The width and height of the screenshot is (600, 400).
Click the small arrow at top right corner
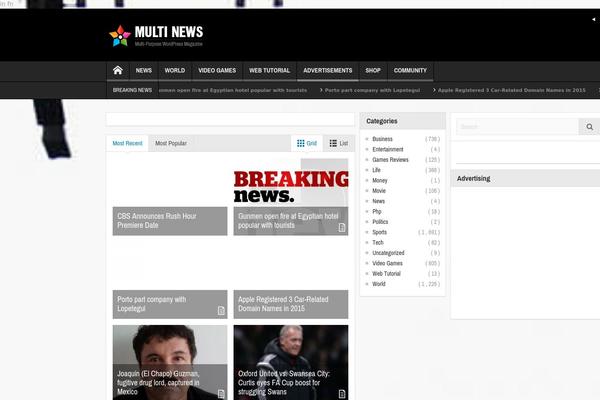coord(593,19)
